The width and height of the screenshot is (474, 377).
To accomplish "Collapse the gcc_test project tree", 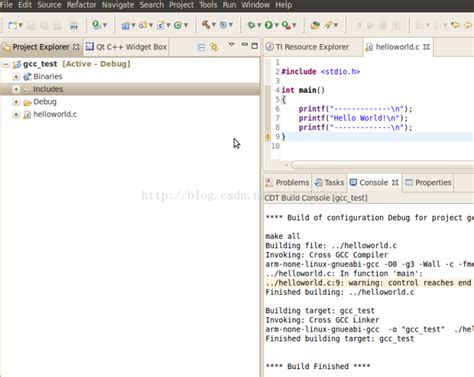I will tap(6, 64).
